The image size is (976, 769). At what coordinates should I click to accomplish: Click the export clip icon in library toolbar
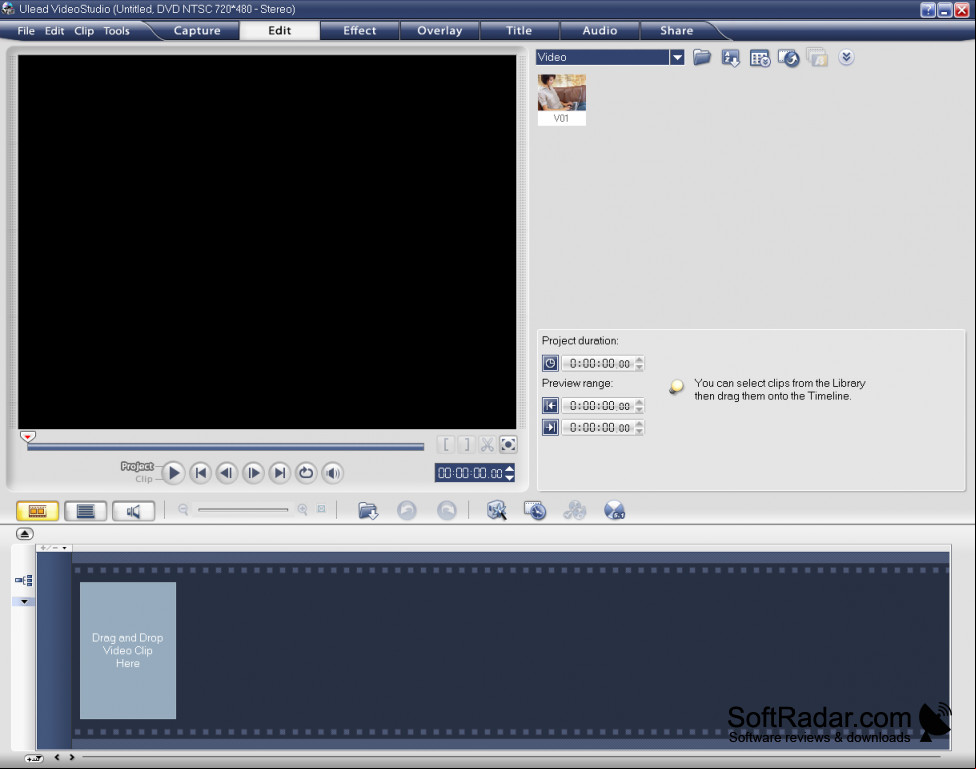coord(788,58)
